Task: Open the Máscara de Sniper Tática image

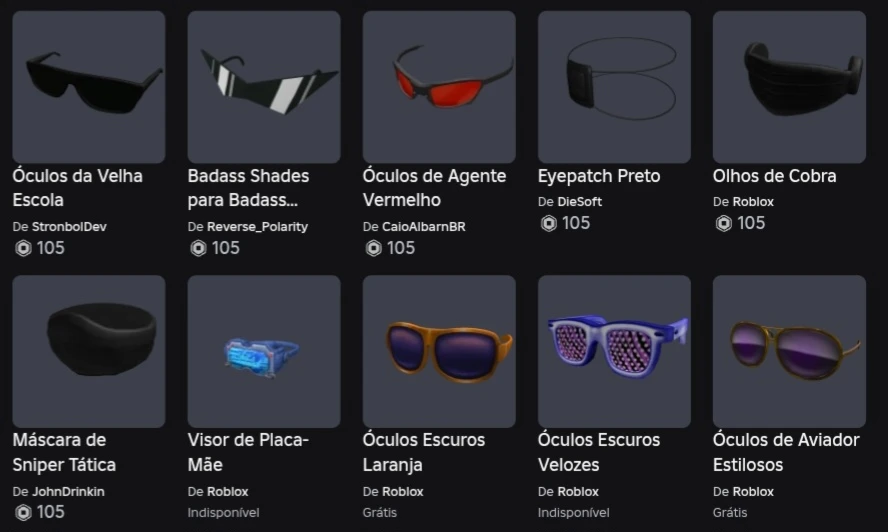Action: pos(89,352)
